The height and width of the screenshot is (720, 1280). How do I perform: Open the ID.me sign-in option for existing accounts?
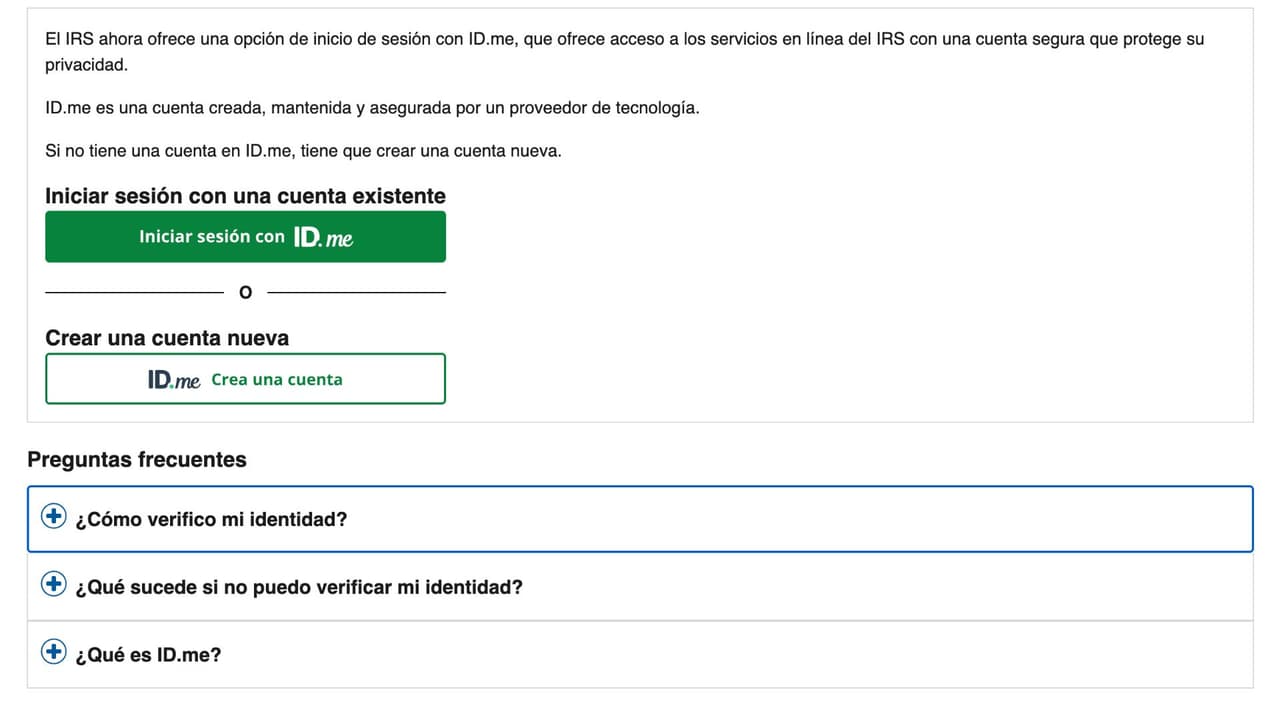245,237
